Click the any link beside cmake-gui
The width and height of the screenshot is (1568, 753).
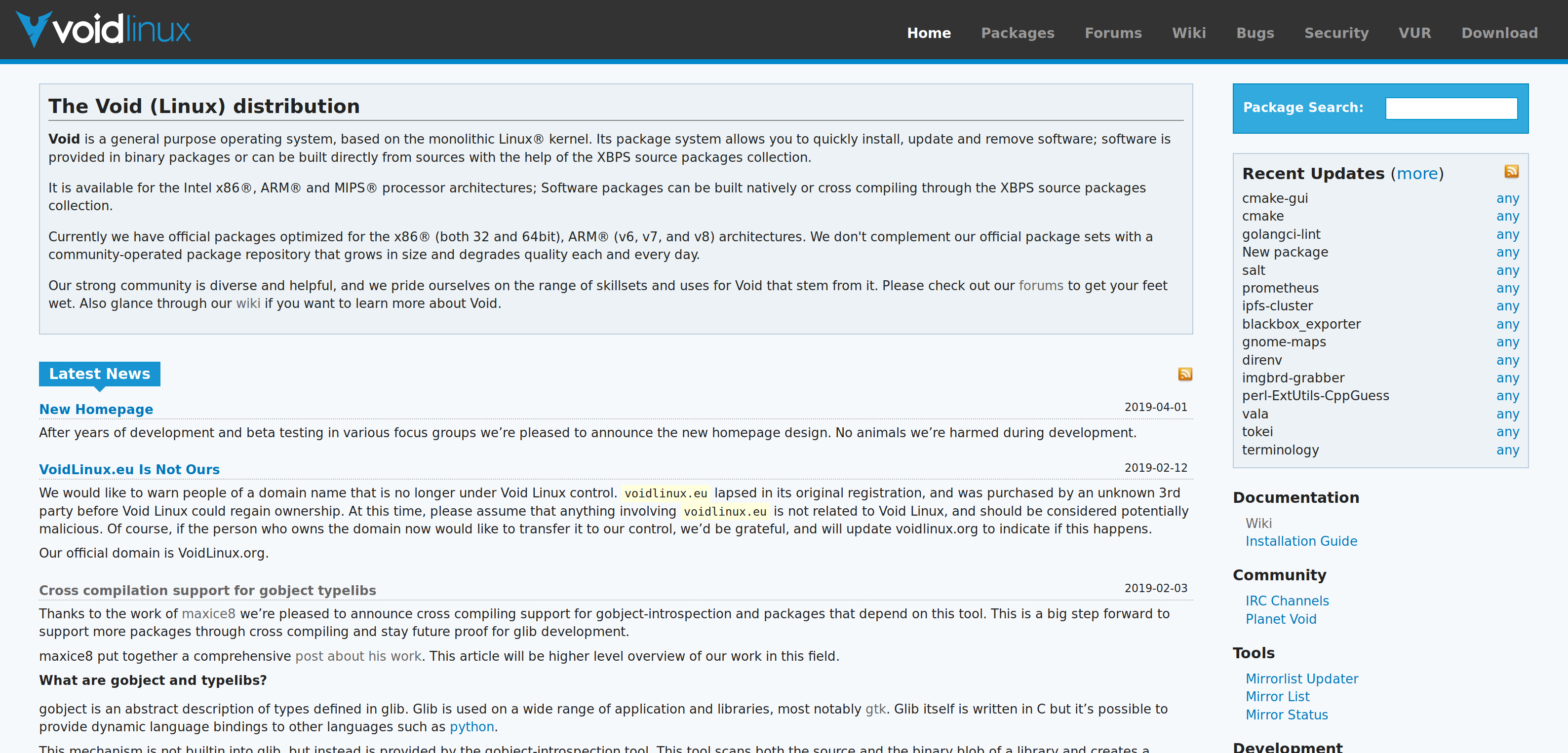1507,198
